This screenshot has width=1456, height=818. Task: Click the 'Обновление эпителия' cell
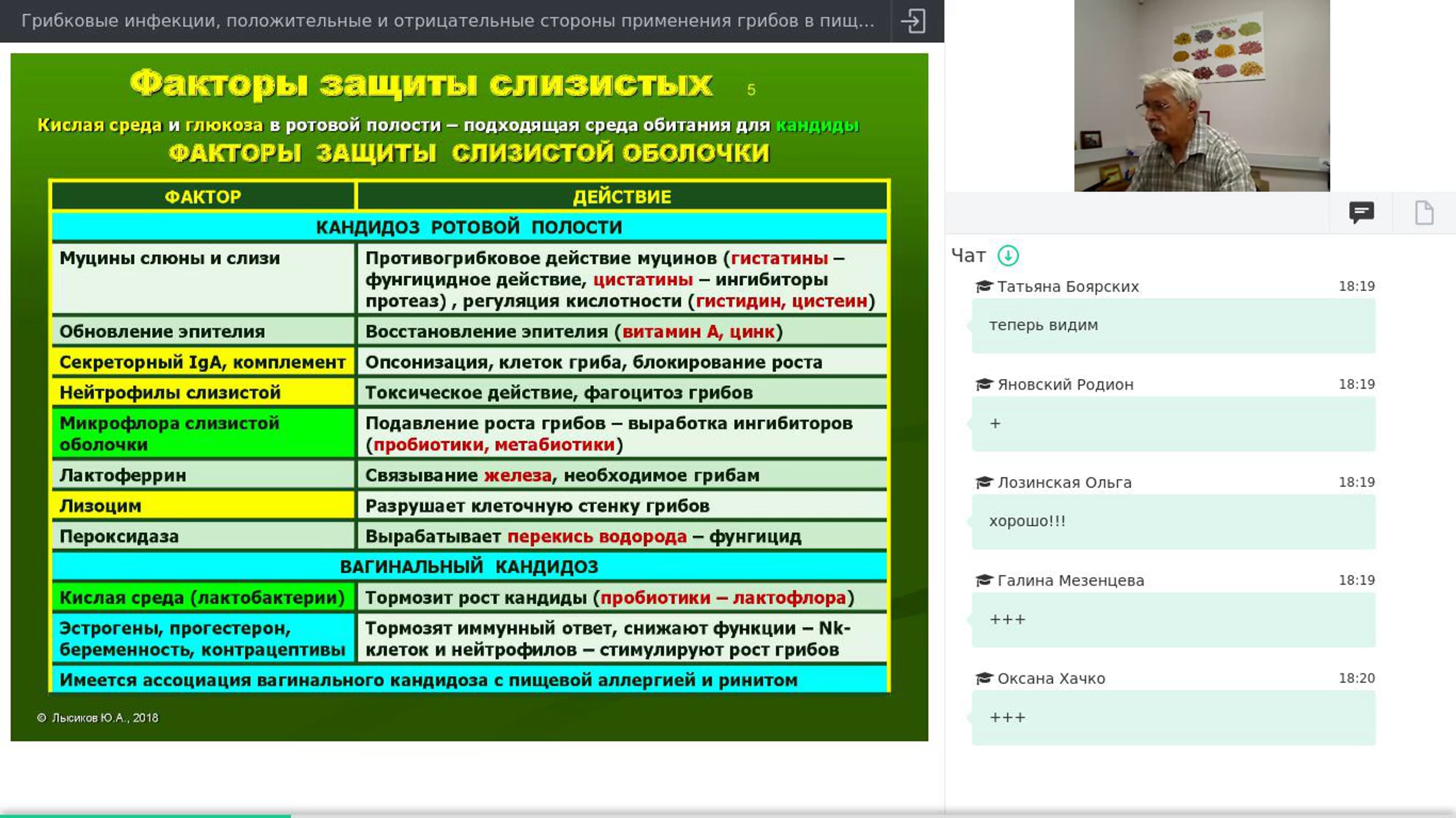(203, 331)
